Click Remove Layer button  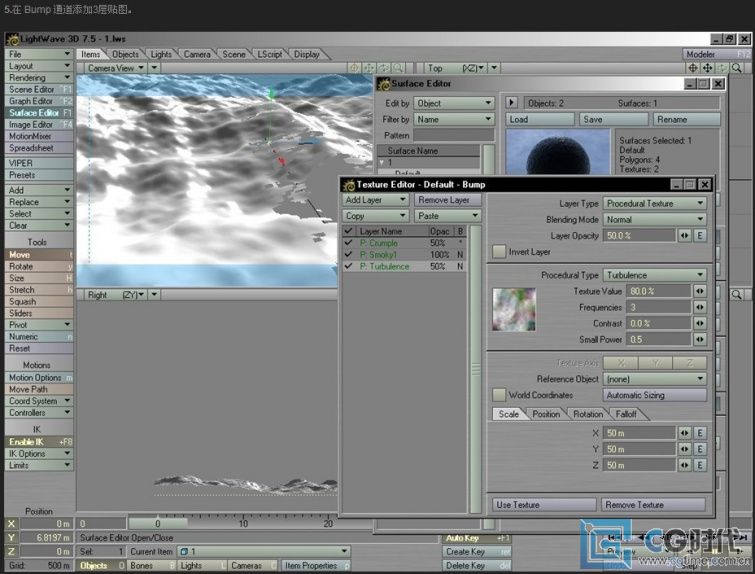pyautogui.click(x=447, y=200)
